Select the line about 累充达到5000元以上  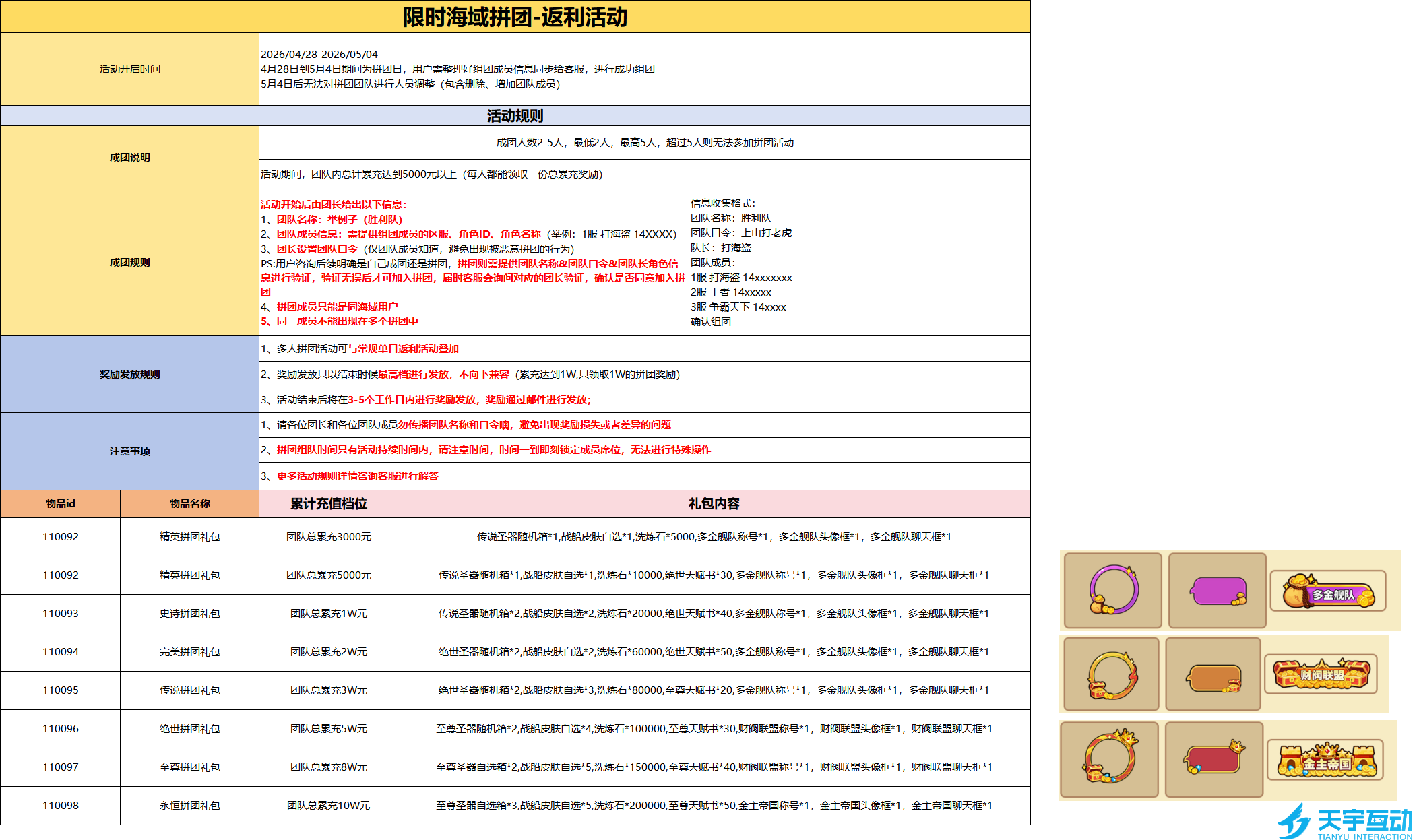[432, 174]
